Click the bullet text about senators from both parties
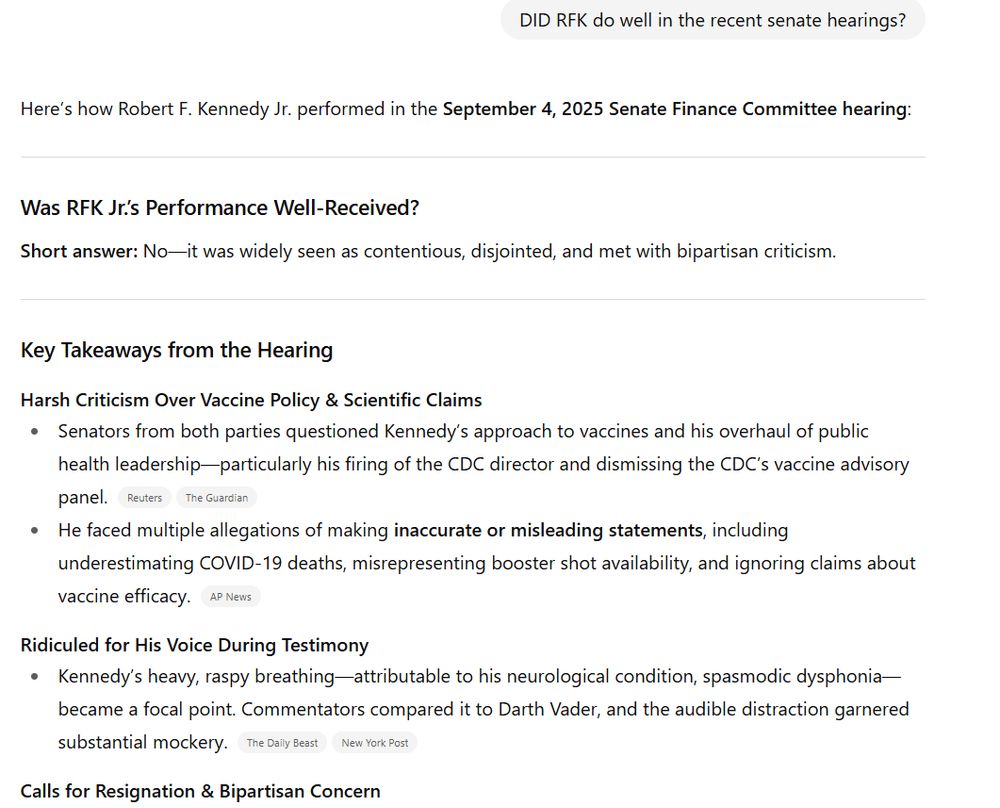 click(483, 464)
